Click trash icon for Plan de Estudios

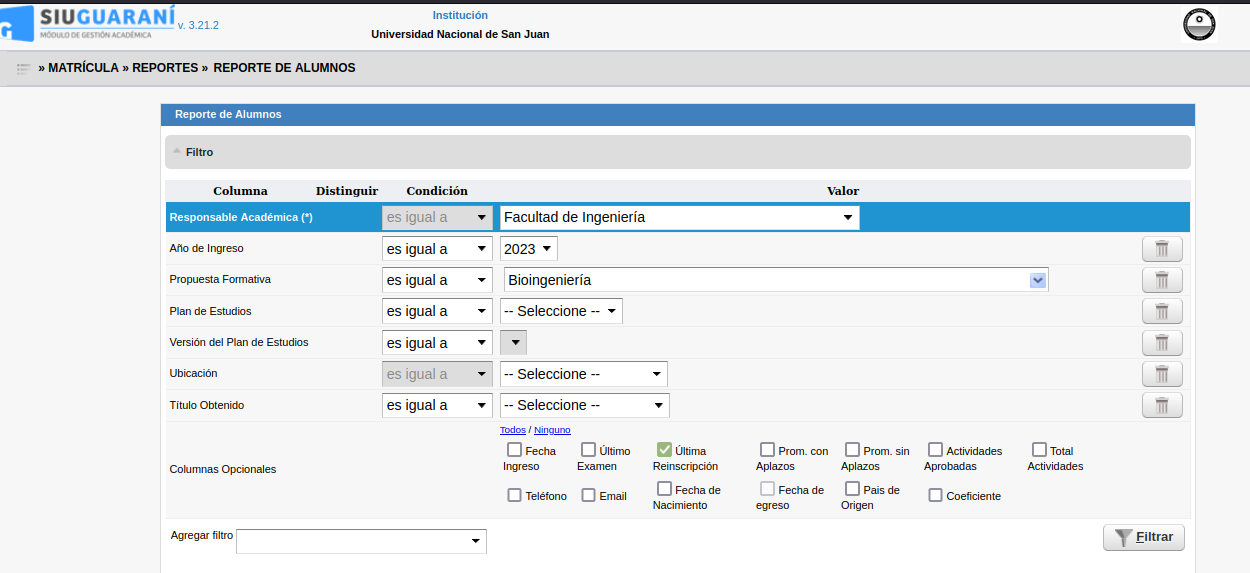pos(1161,311)
